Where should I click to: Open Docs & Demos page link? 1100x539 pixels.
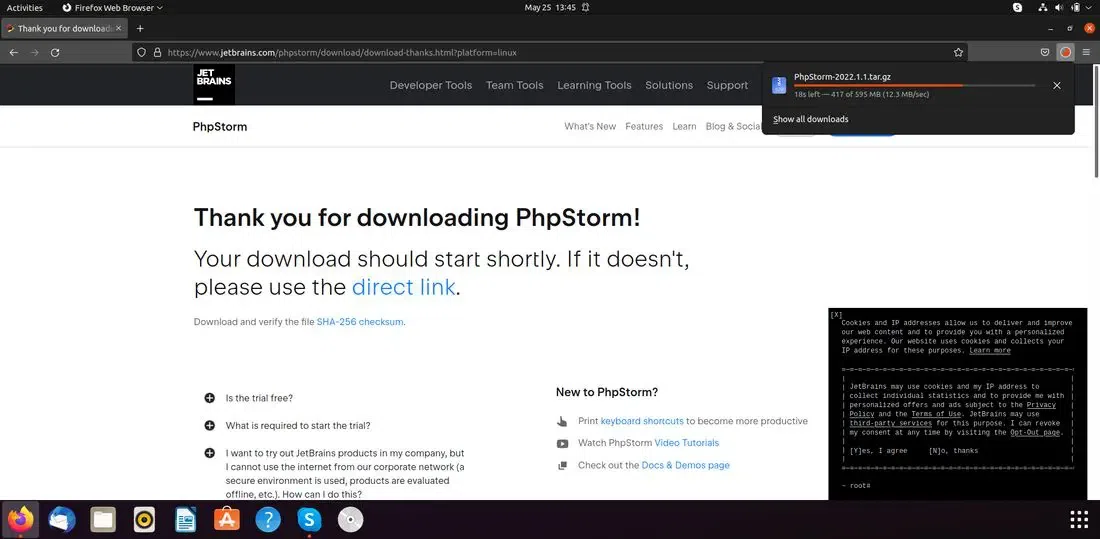(x=685, y=465)
